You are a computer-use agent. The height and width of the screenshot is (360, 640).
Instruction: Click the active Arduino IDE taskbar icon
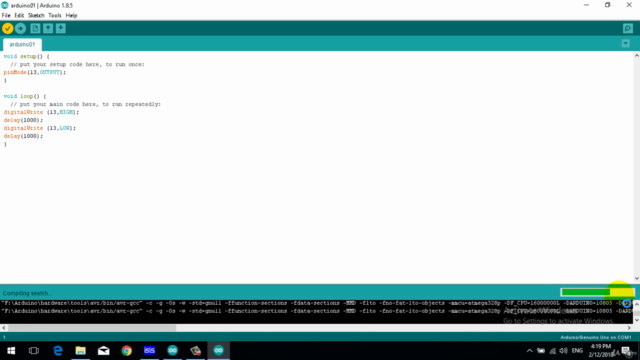[218, 351]
